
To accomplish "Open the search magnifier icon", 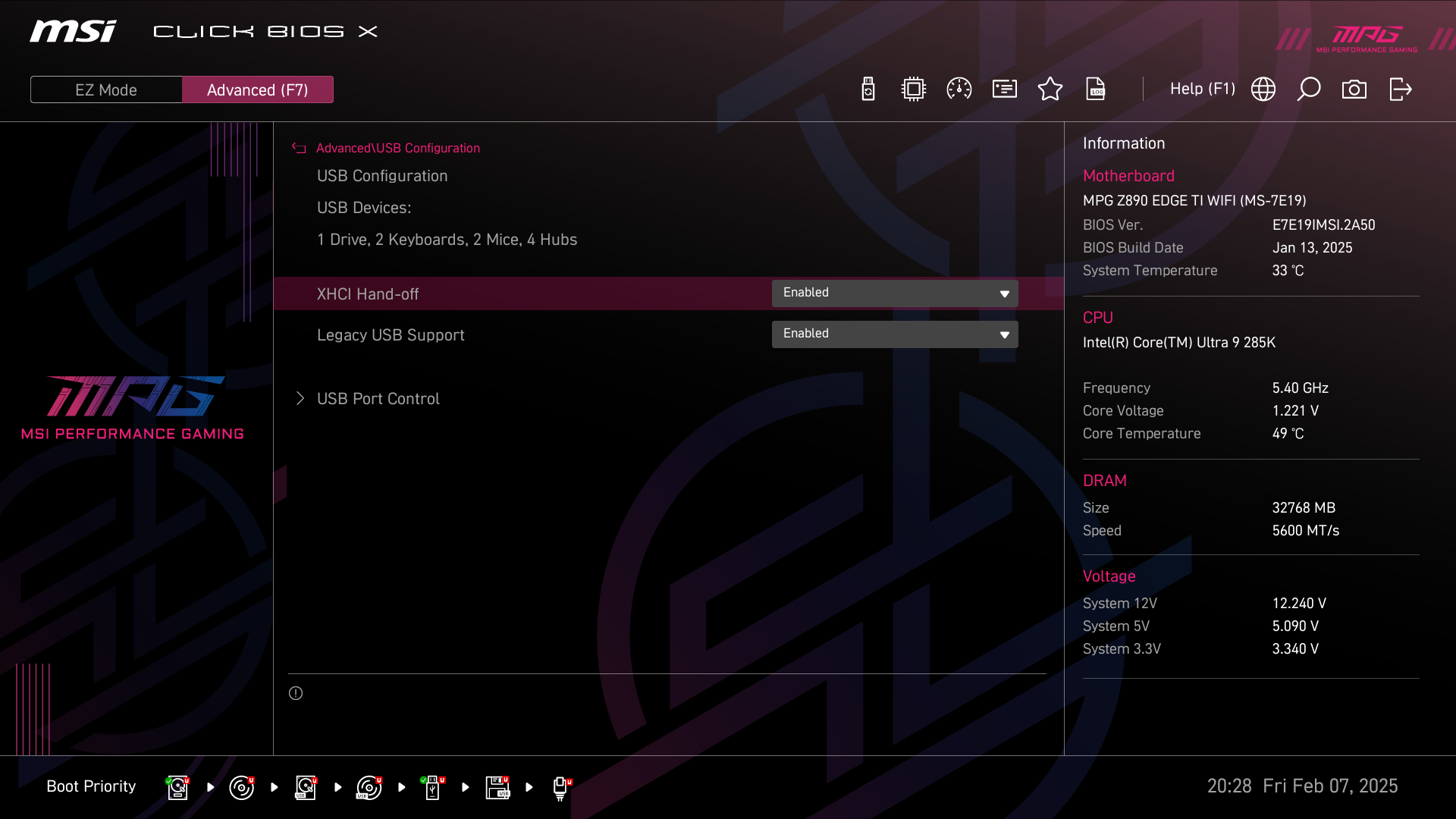I will coord(1309,89).
